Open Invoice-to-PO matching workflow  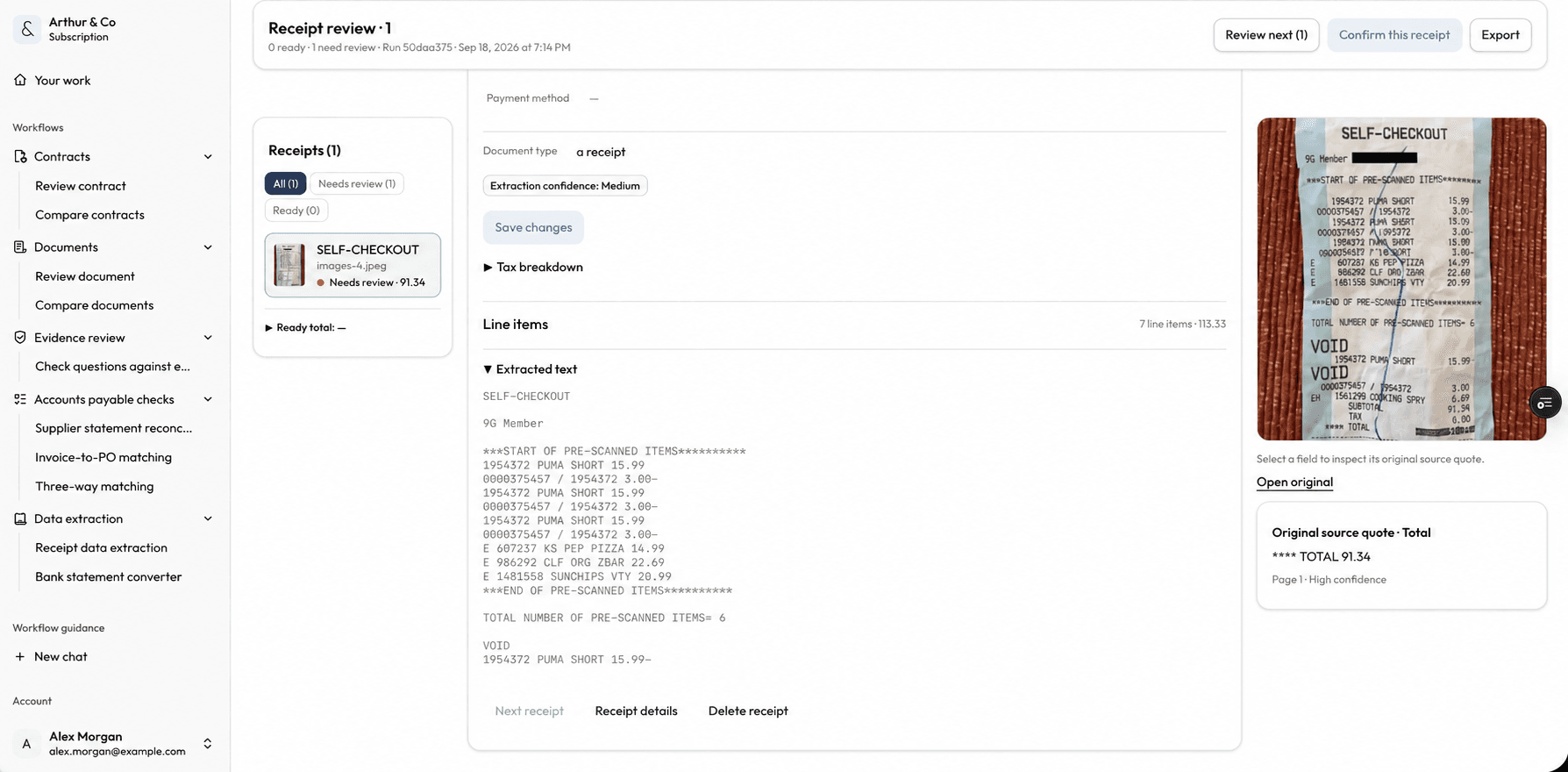click(103, 457)
